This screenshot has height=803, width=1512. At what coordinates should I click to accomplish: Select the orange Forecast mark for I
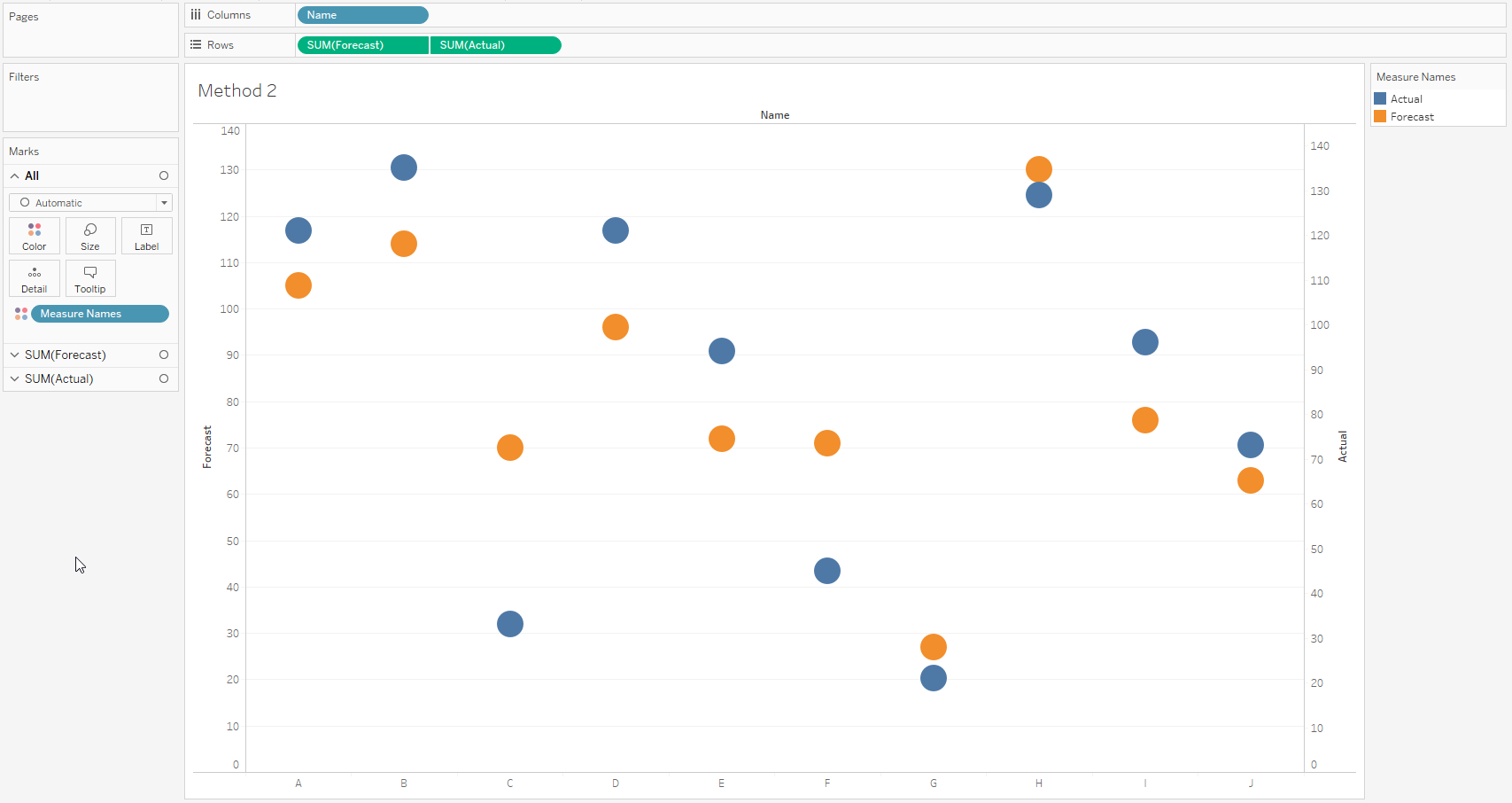1145,420
